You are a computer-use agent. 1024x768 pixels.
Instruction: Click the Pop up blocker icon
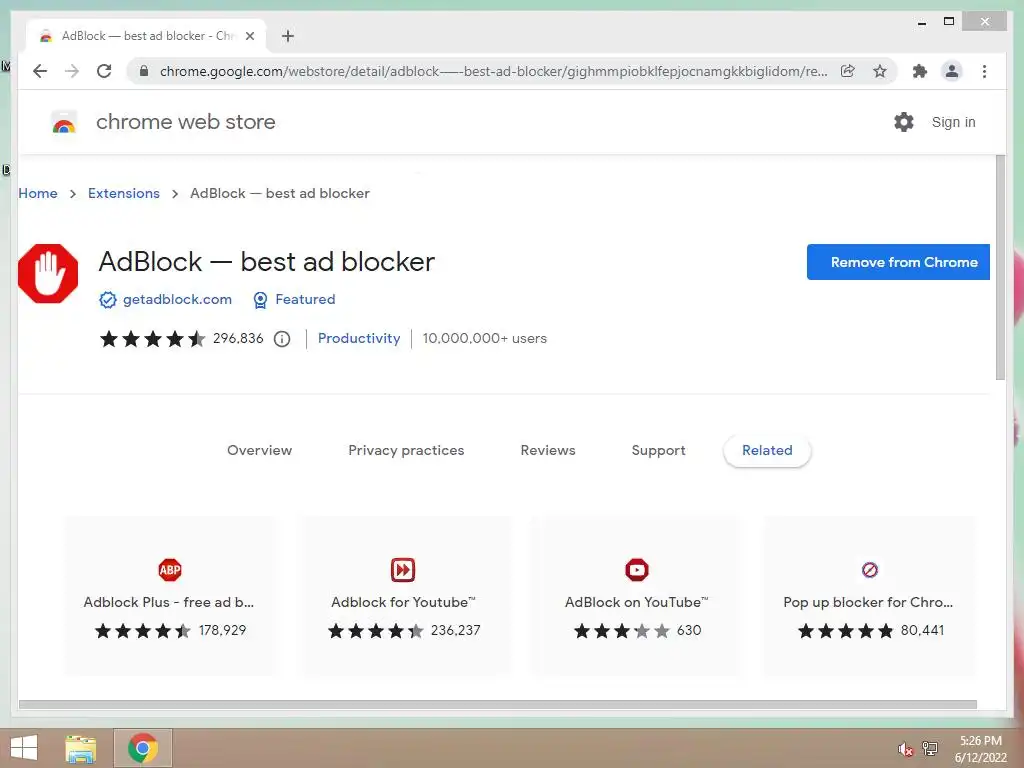(869, 569)
